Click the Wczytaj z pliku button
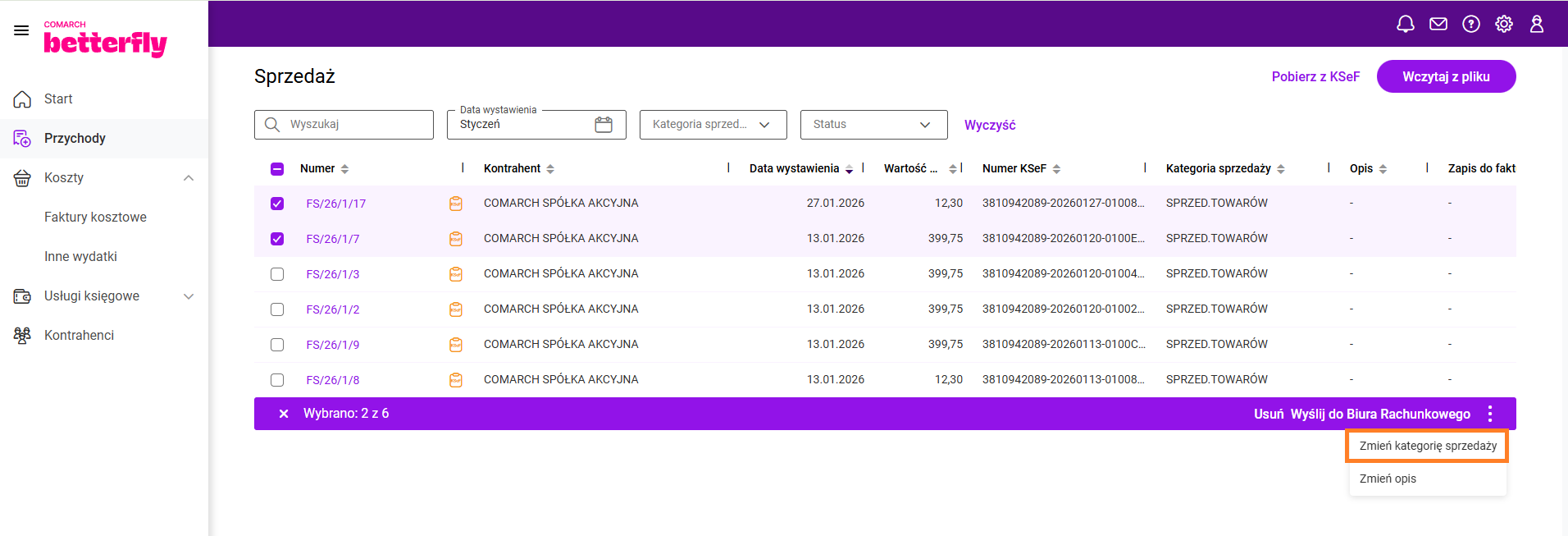1568x536 pixels. (1445, 76)
